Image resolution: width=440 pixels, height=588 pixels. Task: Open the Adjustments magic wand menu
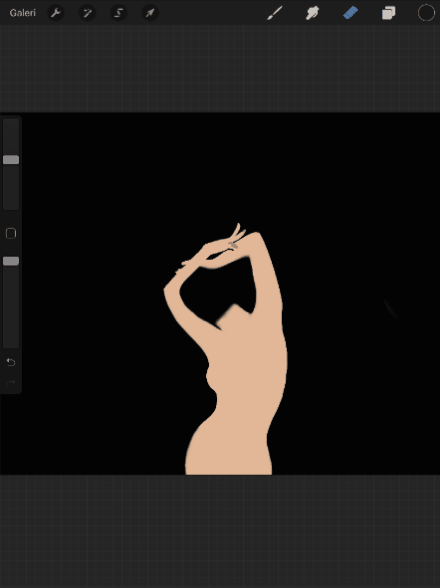click(87, 13)
